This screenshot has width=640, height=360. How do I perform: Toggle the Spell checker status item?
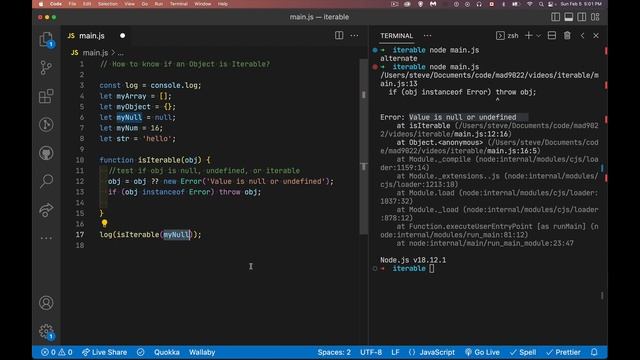[523, 352]
